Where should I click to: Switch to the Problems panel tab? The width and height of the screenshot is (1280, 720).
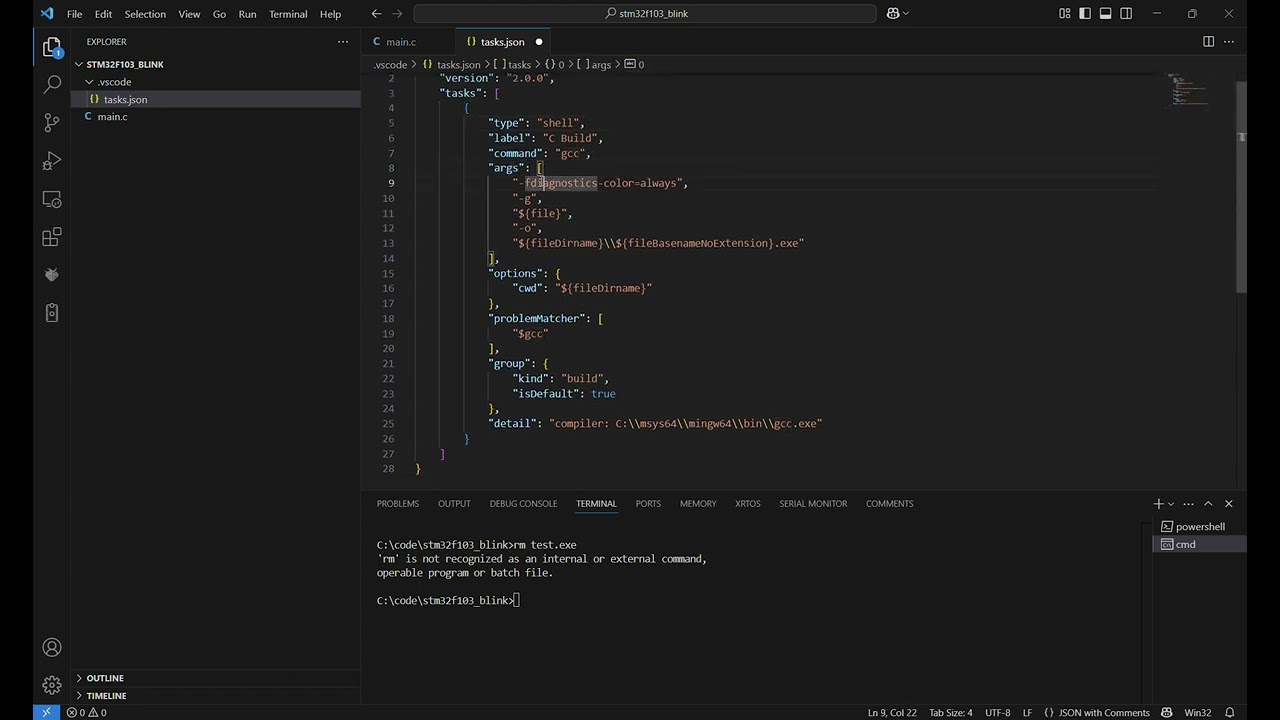pos(398,503)
